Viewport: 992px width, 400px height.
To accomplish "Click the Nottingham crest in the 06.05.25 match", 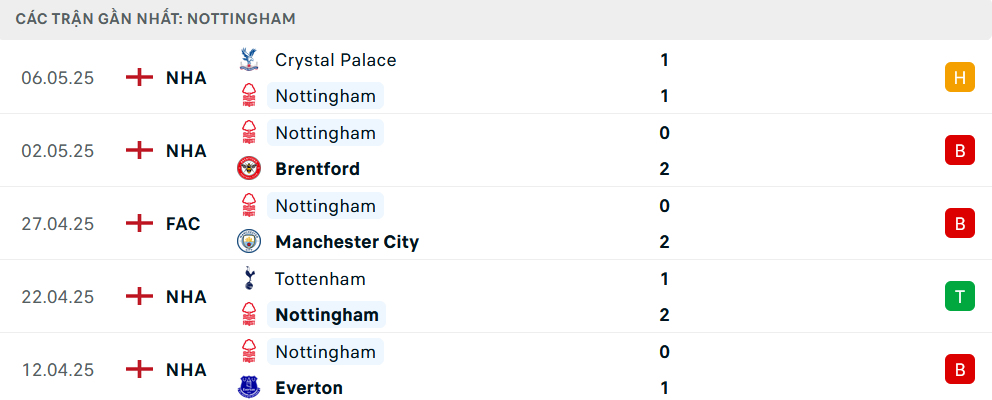I will pyautogui.click(x=249, y=96).
